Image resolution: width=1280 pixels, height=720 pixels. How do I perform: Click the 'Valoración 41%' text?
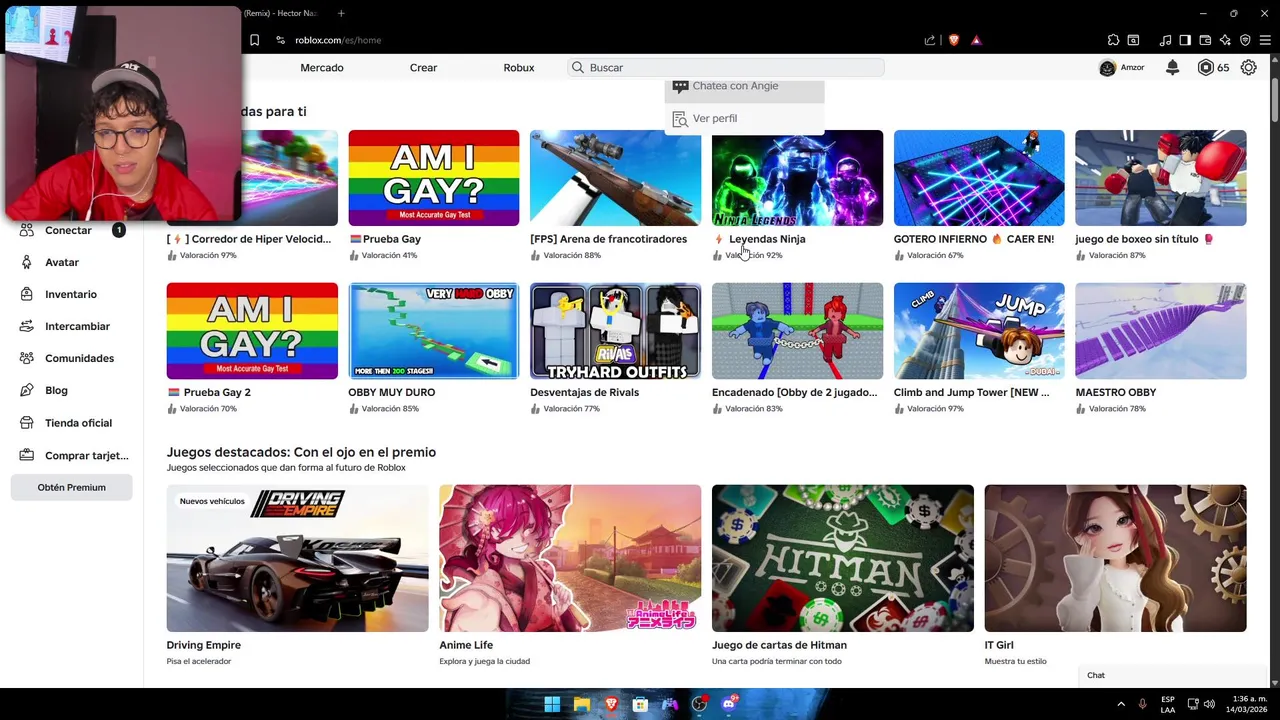tap(389, 255)
